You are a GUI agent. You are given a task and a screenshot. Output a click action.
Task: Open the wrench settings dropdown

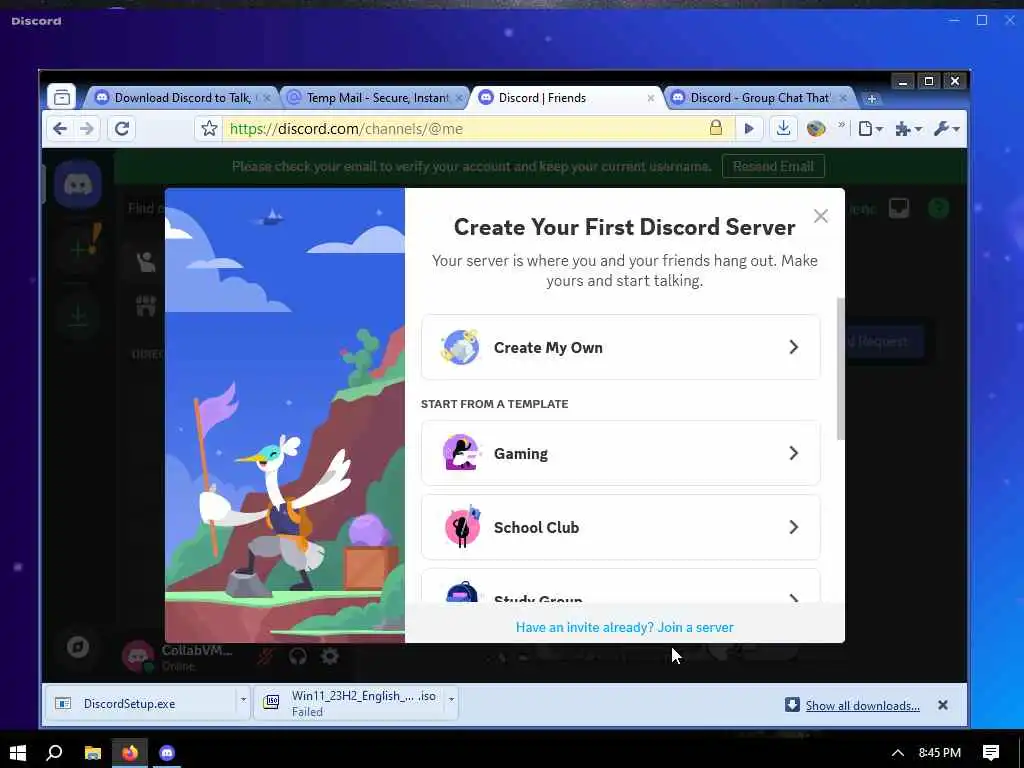pyautogui.click(x=946, y=129)
